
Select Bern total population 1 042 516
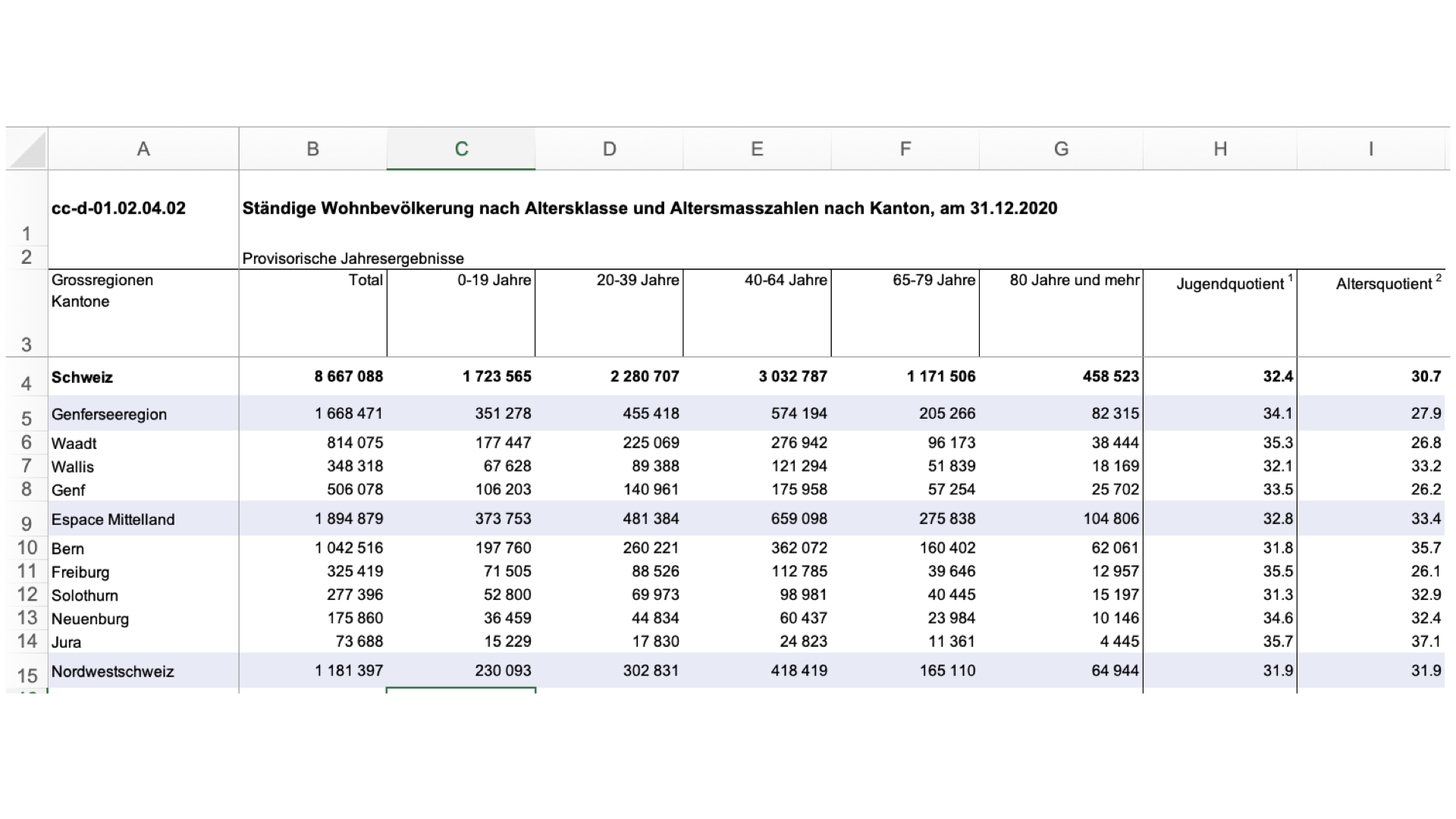(x=349, y=548)
